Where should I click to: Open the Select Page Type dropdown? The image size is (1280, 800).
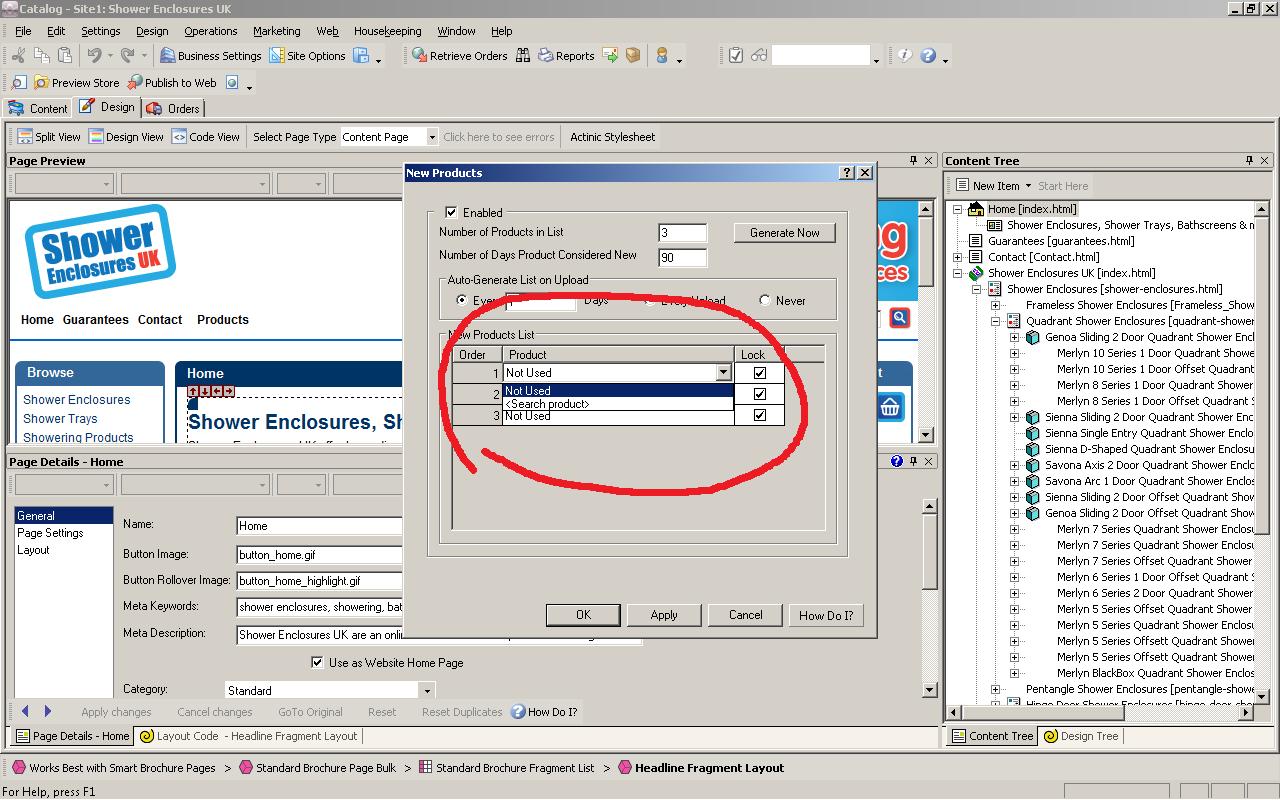click(x=431, y=137)
